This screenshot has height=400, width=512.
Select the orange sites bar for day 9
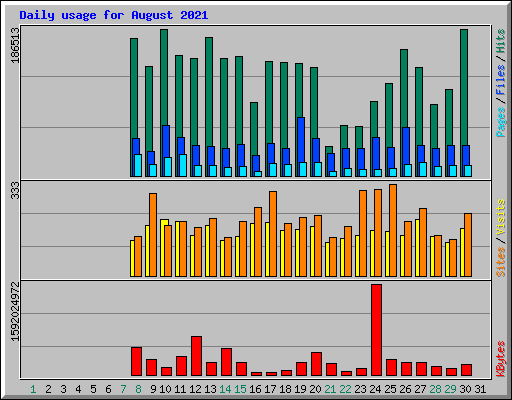tap(153, 235)
